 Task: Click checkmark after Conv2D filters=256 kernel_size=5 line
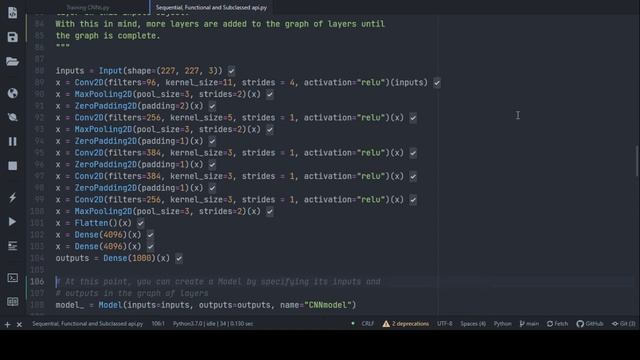click(413, 118)
